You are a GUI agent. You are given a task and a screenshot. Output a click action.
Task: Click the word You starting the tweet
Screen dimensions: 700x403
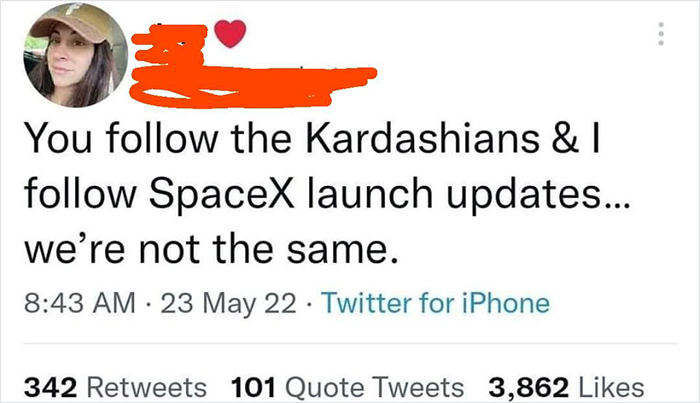[x=55, y=141]
